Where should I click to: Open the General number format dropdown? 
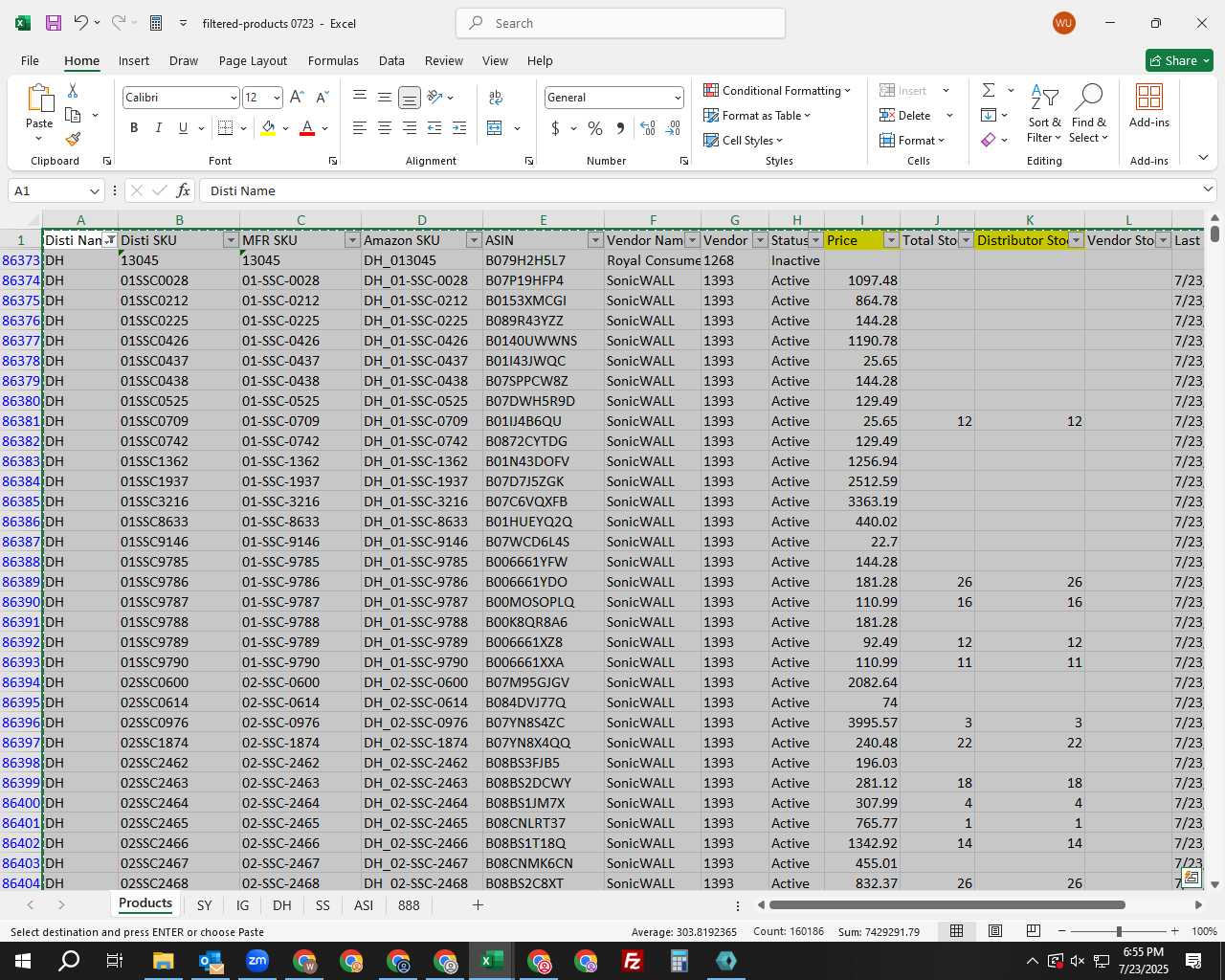[678, 98]
